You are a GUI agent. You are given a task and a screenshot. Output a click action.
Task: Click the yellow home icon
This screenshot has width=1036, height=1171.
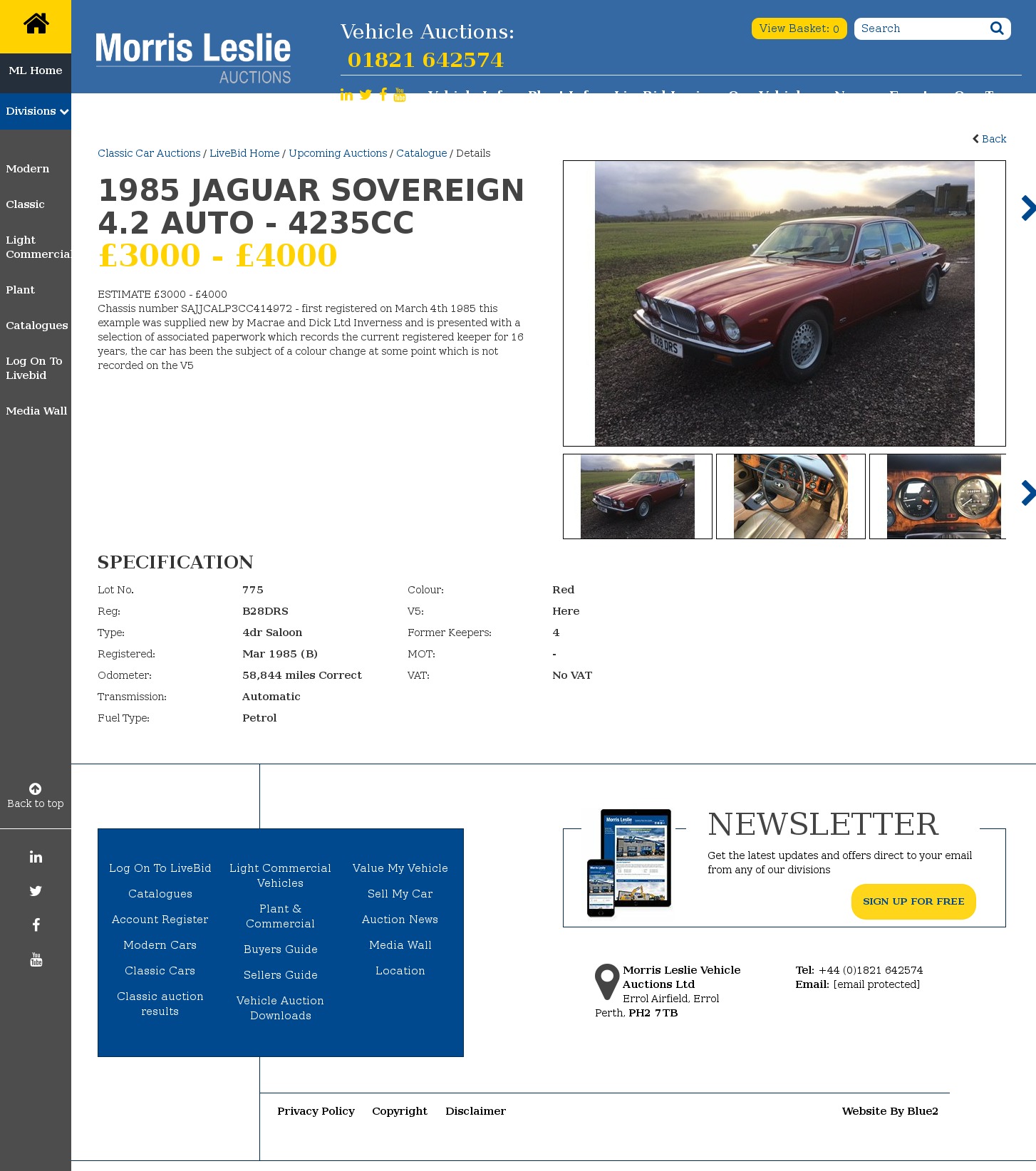pyautogui.click(x=36, y=24)
